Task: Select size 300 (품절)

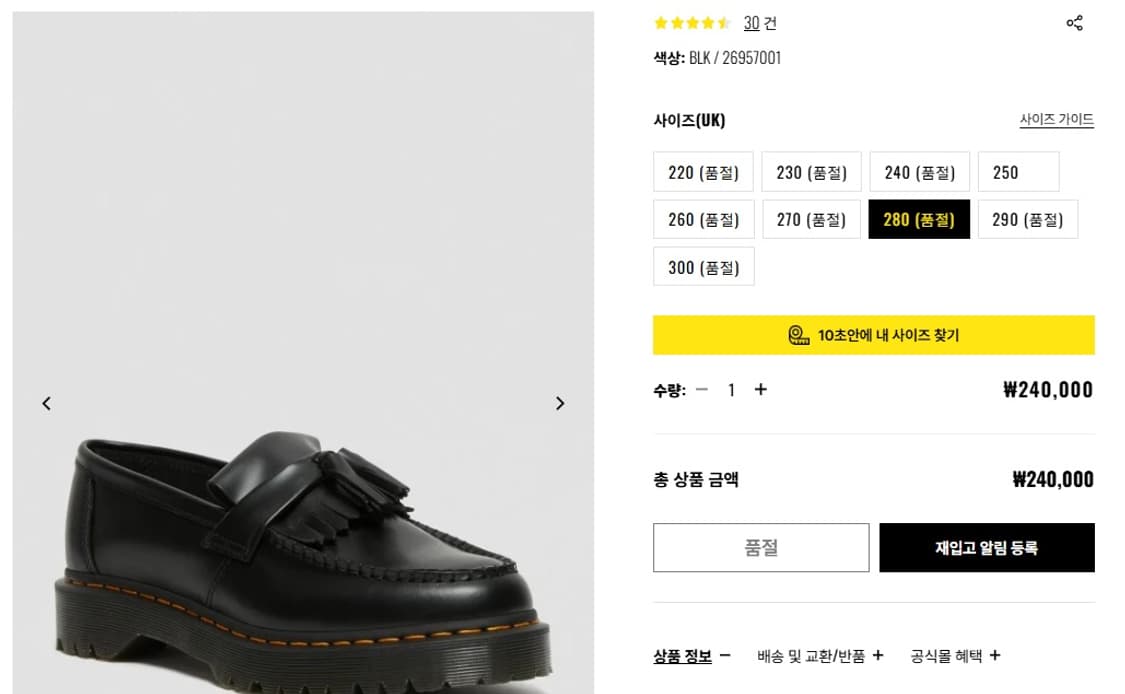Action: click(703, 266)
